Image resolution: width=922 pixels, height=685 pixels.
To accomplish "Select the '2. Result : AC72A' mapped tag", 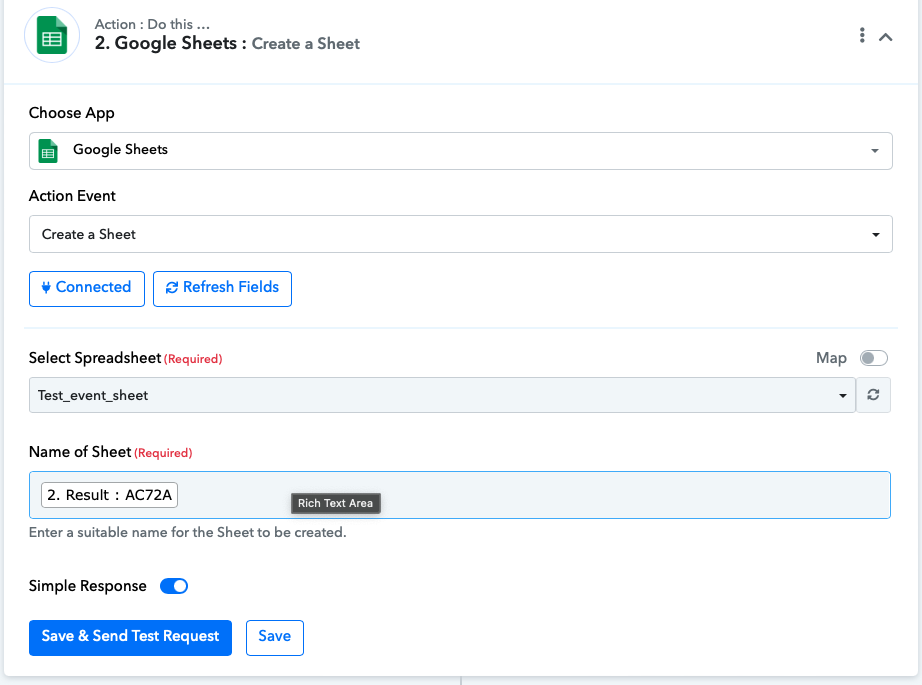I will [109, 495].
